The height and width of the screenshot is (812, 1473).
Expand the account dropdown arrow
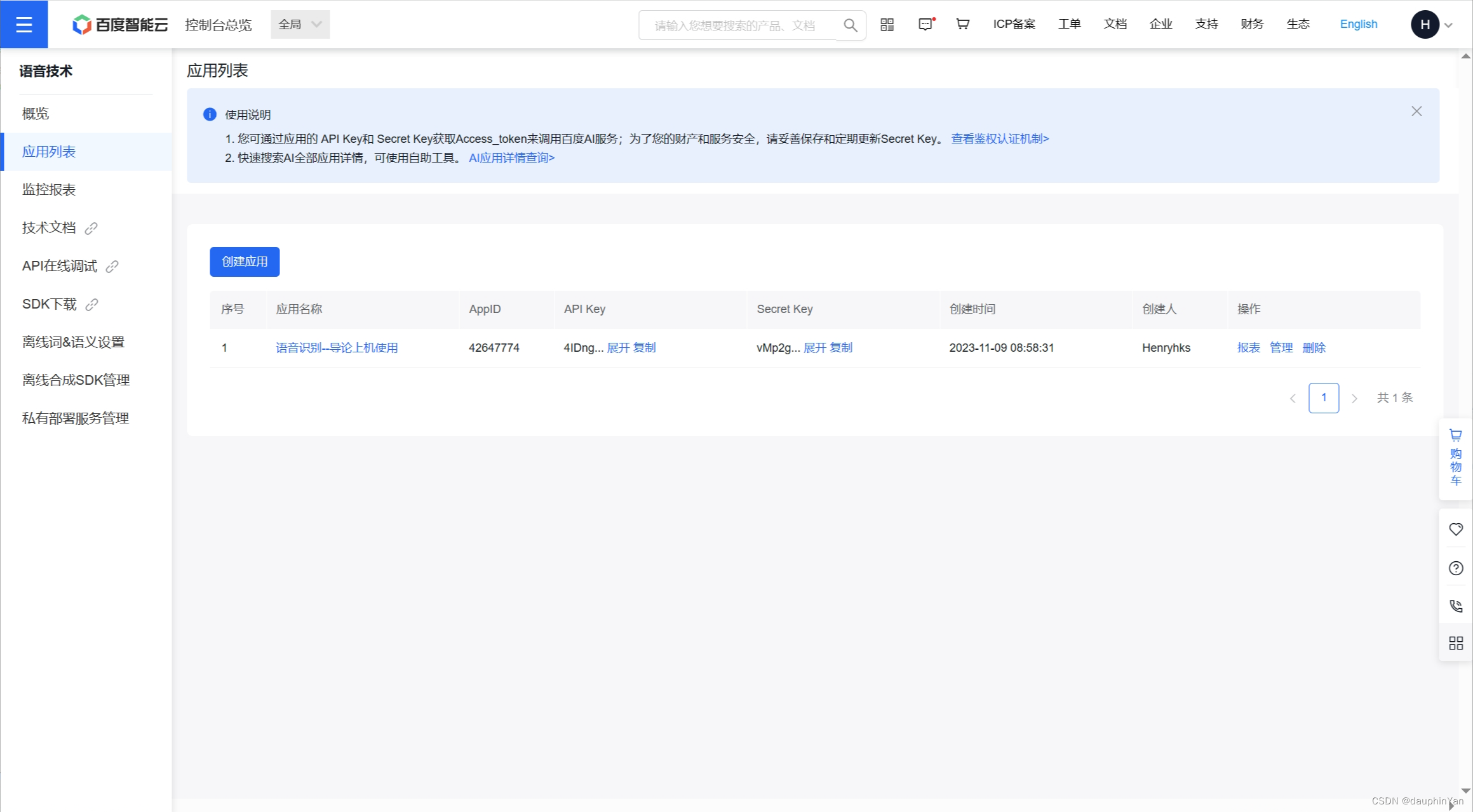click(x=1449, y=25)
